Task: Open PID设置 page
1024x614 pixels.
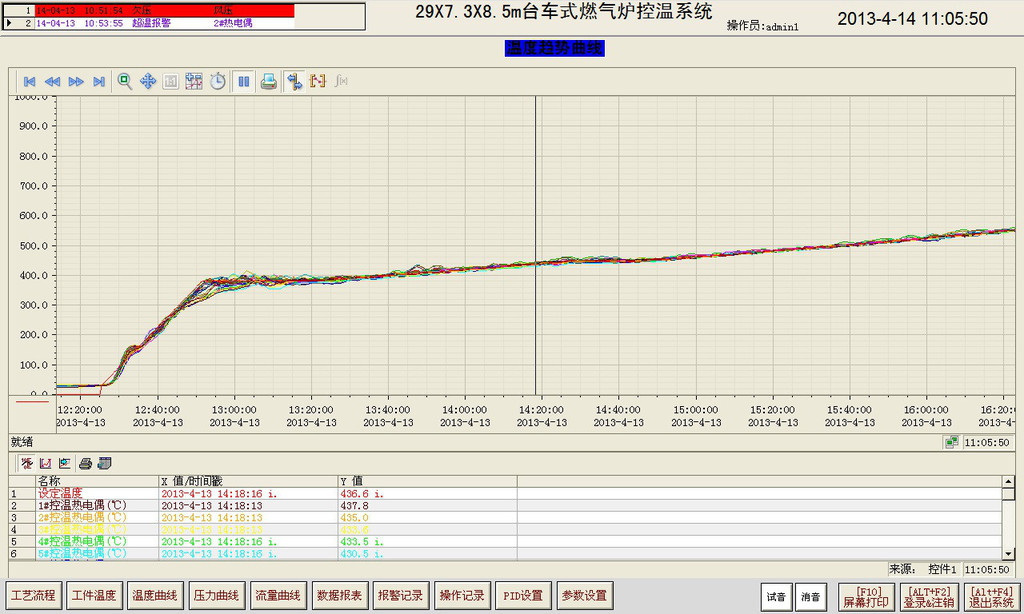Action: point(524,596)
